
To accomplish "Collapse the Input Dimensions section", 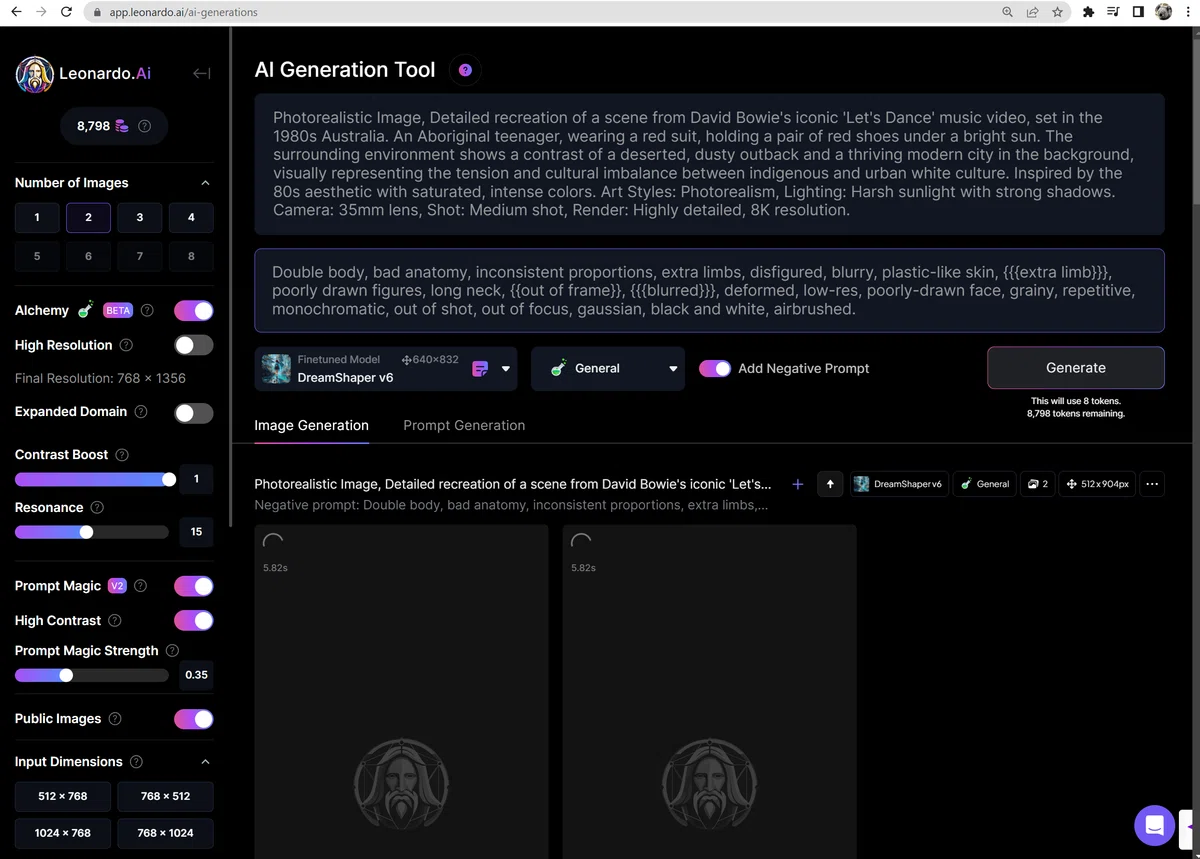I will (x=205, y=762).
